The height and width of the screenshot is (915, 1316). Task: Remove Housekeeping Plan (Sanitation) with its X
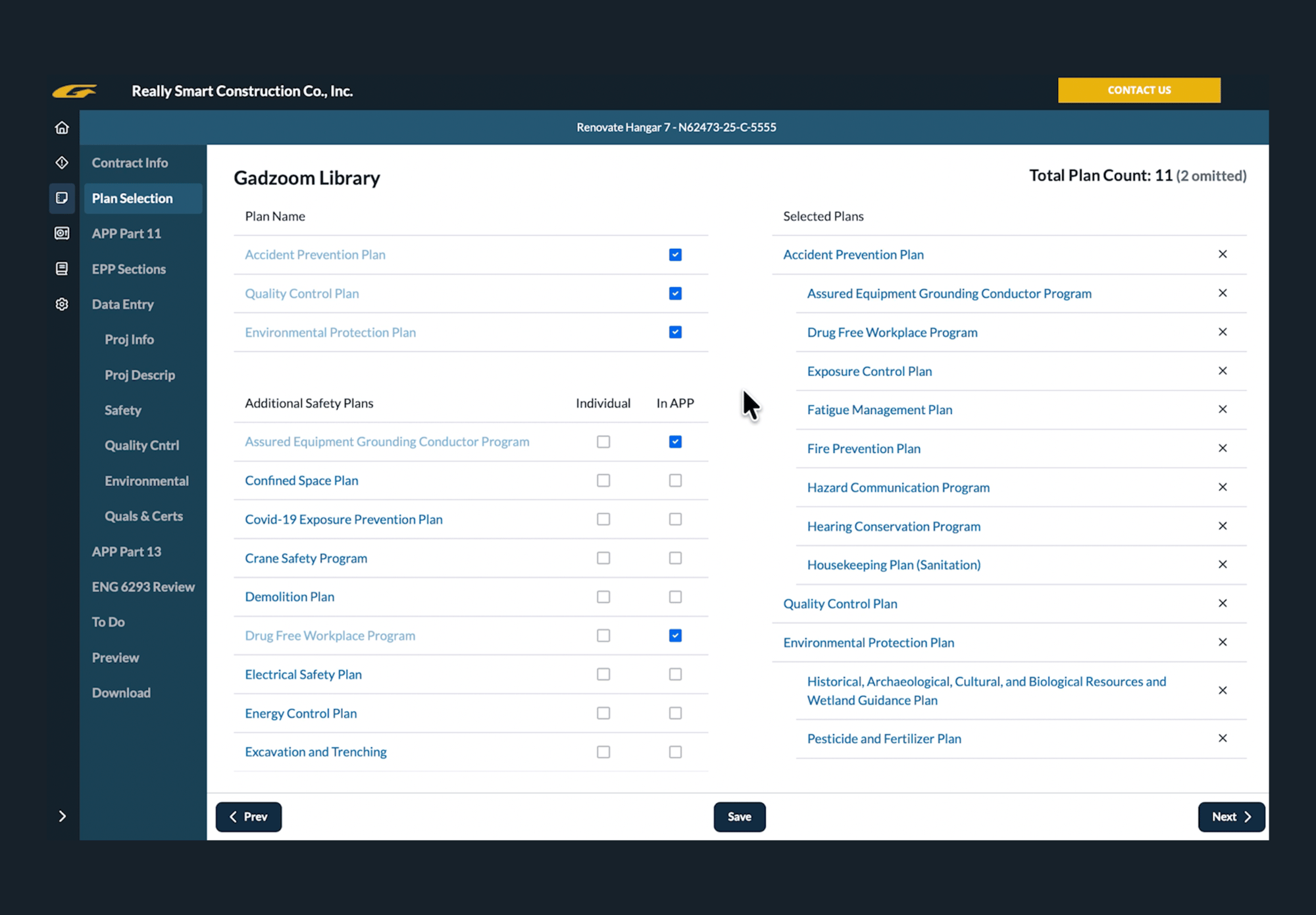coord(1223,564)
